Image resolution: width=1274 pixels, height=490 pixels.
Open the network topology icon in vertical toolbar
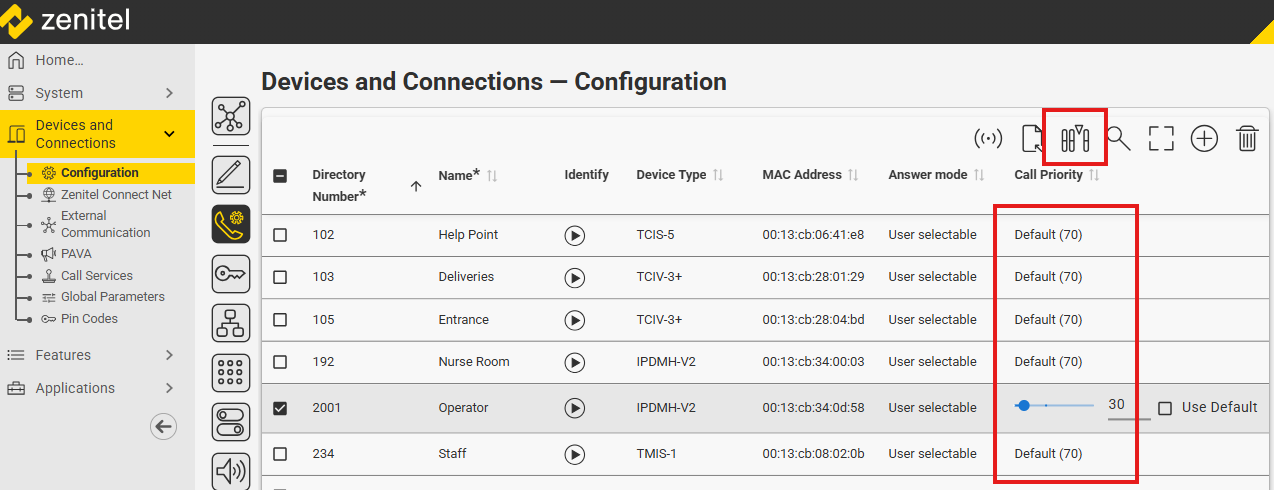[231, 116]
